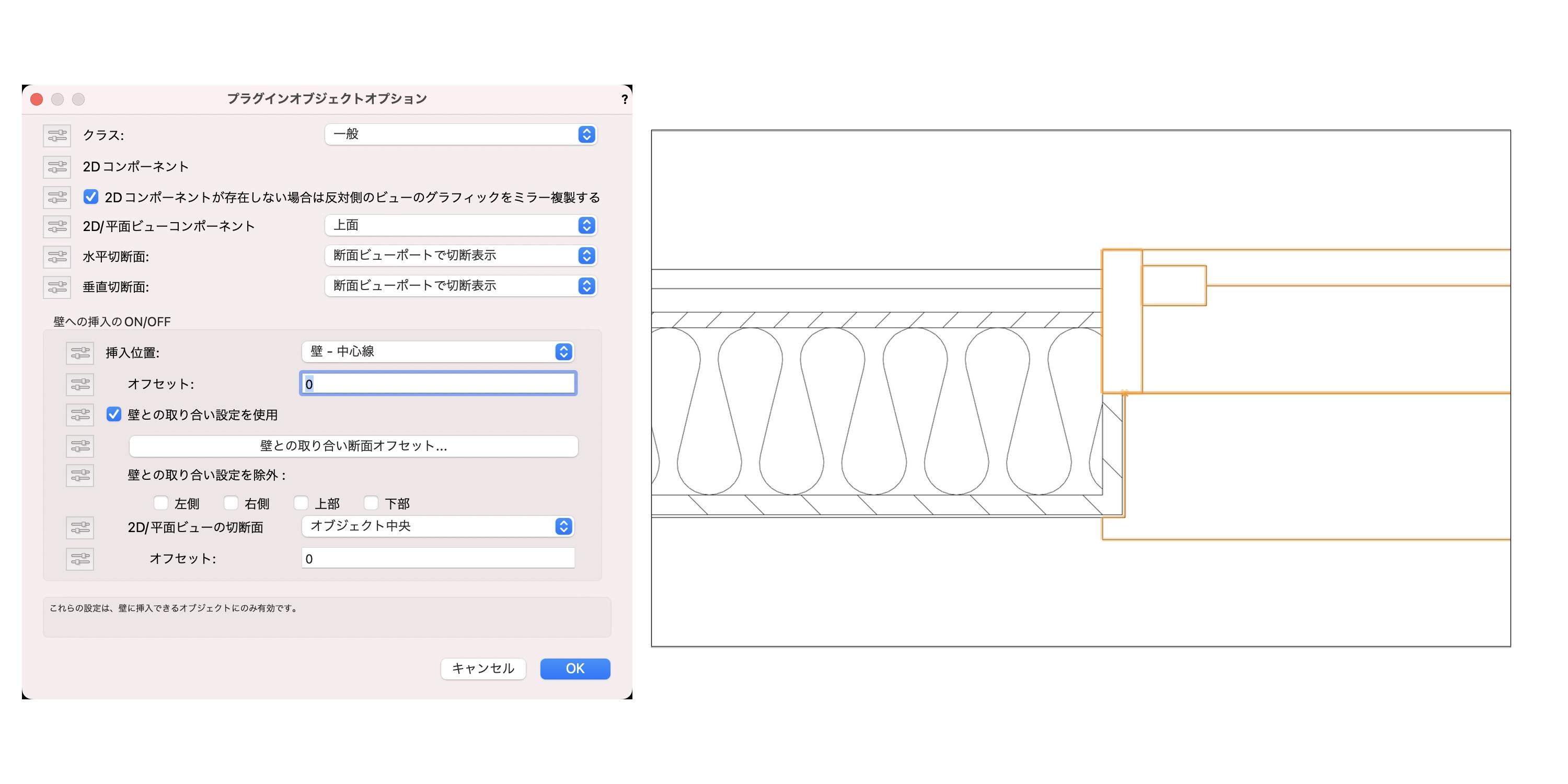The image size is (1568, 784).
Task: Open help with the question mark icon
Action: click(625, 99)
